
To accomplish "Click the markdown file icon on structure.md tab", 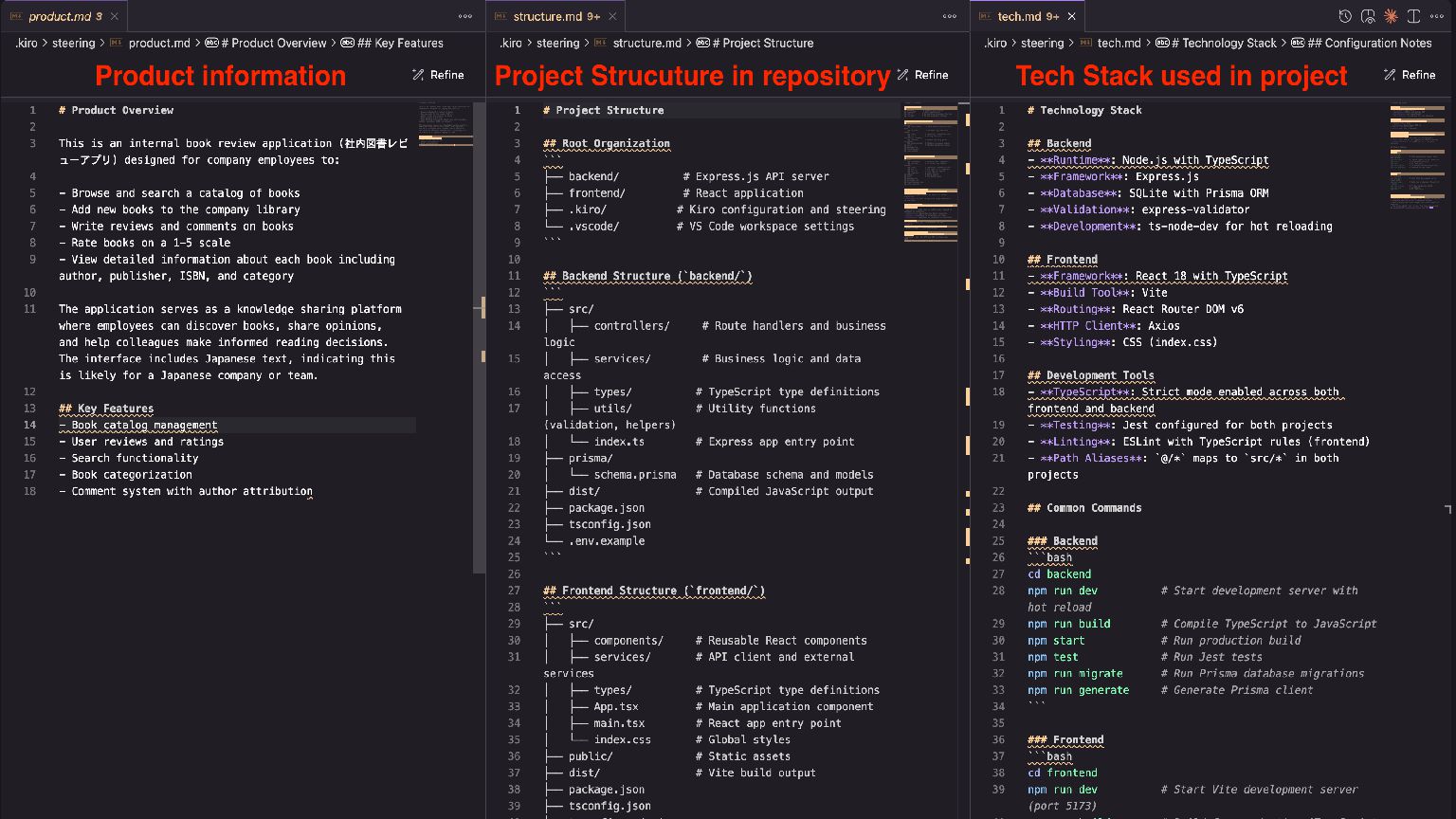I will point(501,16).
